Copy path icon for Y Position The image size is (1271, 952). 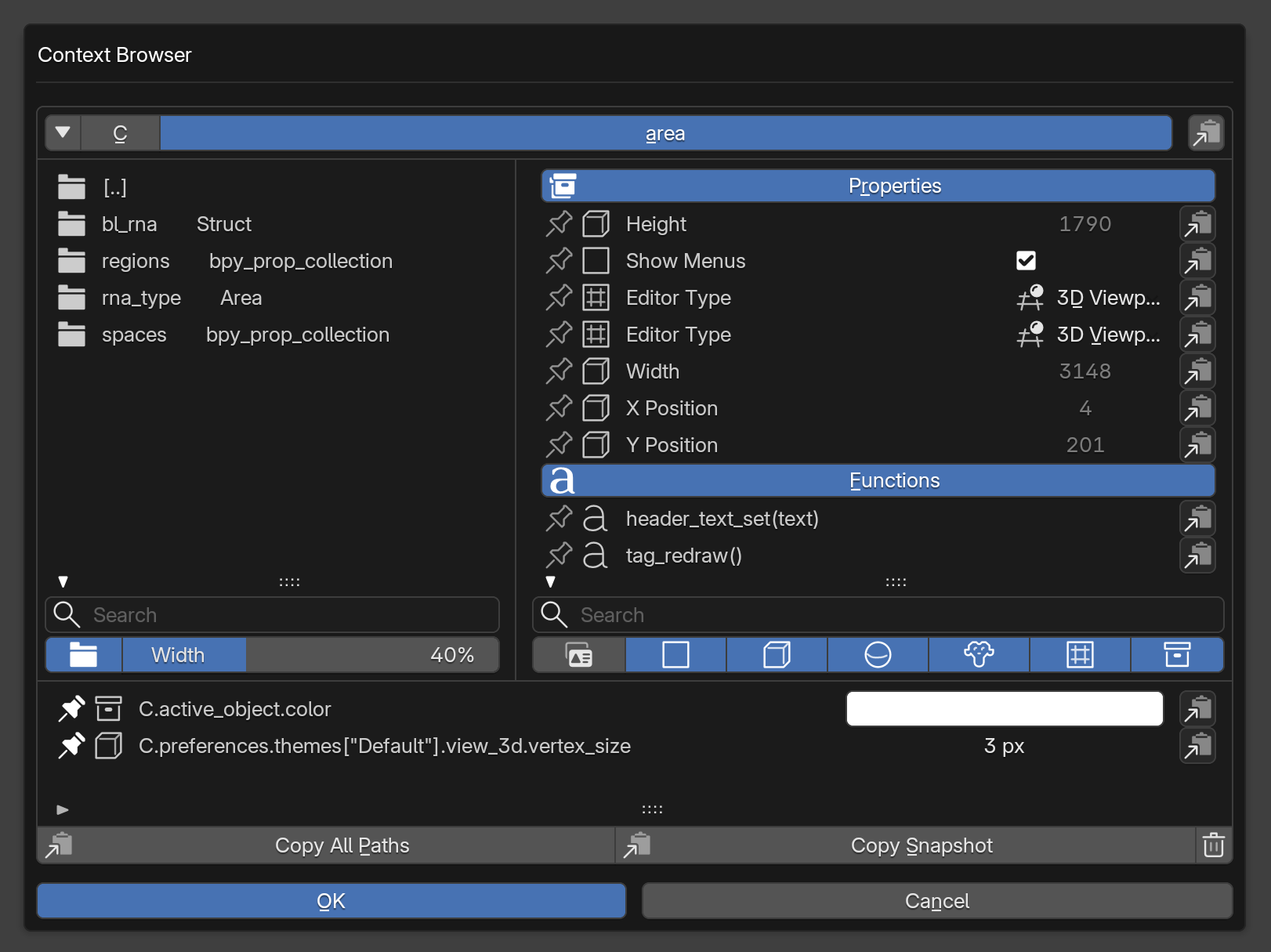tap(1198, 445)
